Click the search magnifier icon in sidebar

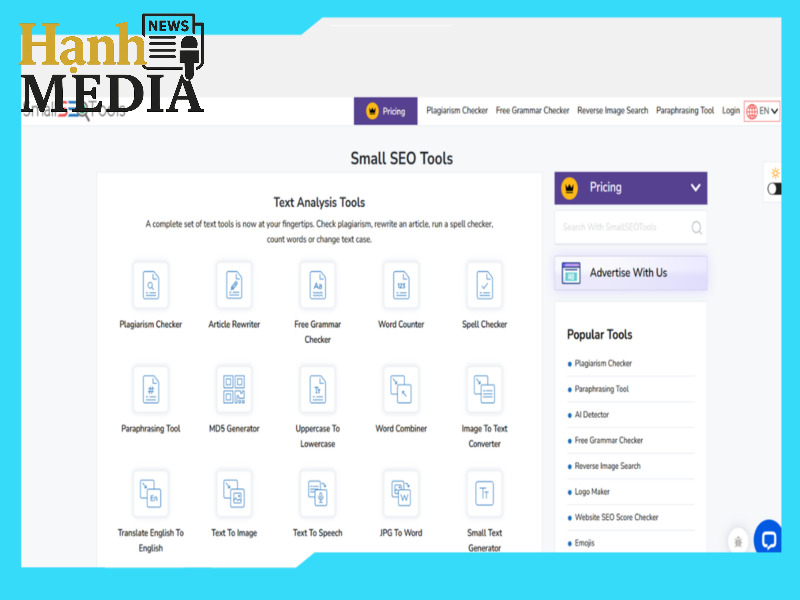696,228
